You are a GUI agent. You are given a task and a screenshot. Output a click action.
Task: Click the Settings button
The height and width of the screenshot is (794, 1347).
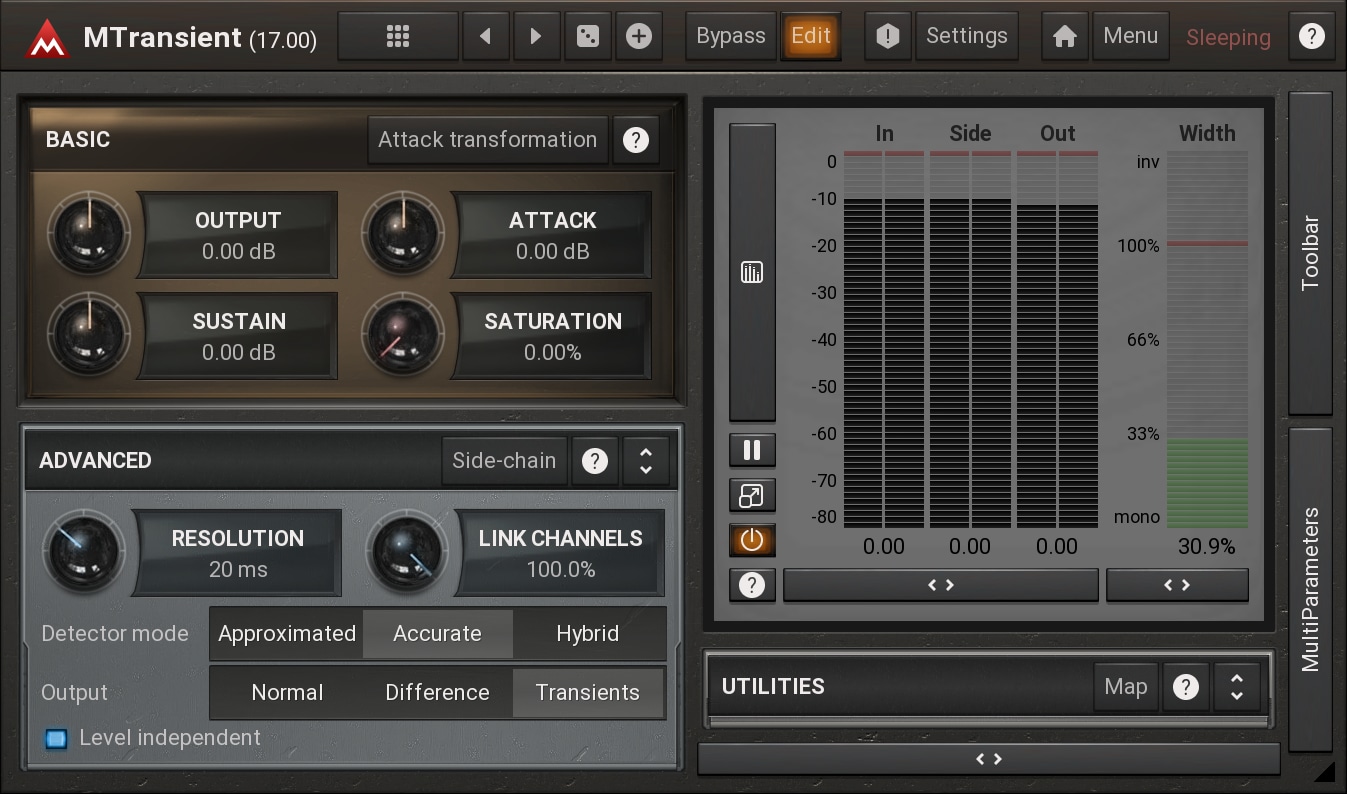(966, 37)
